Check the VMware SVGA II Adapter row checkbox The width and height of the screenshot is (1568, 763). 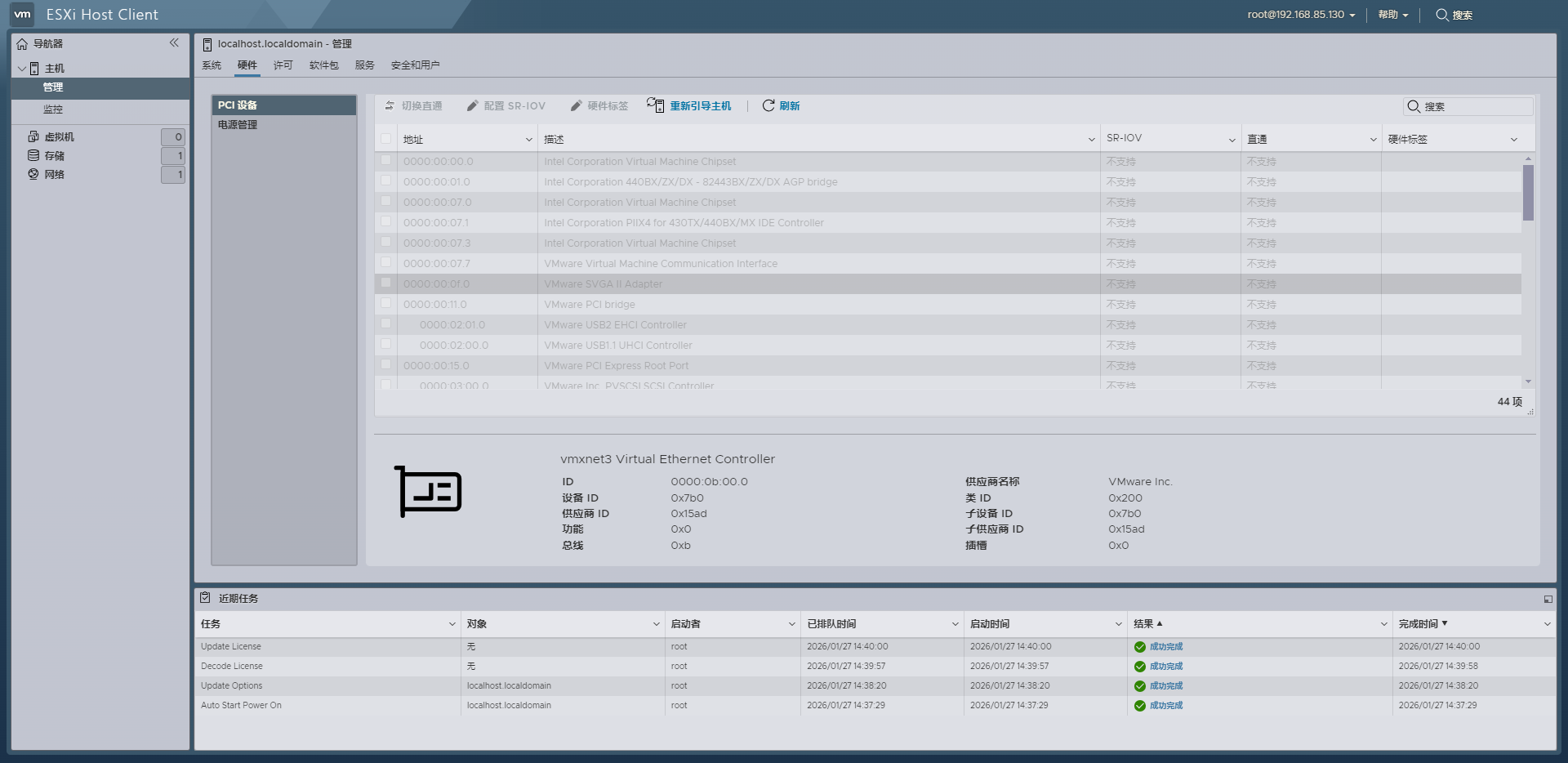click(385, 283)
